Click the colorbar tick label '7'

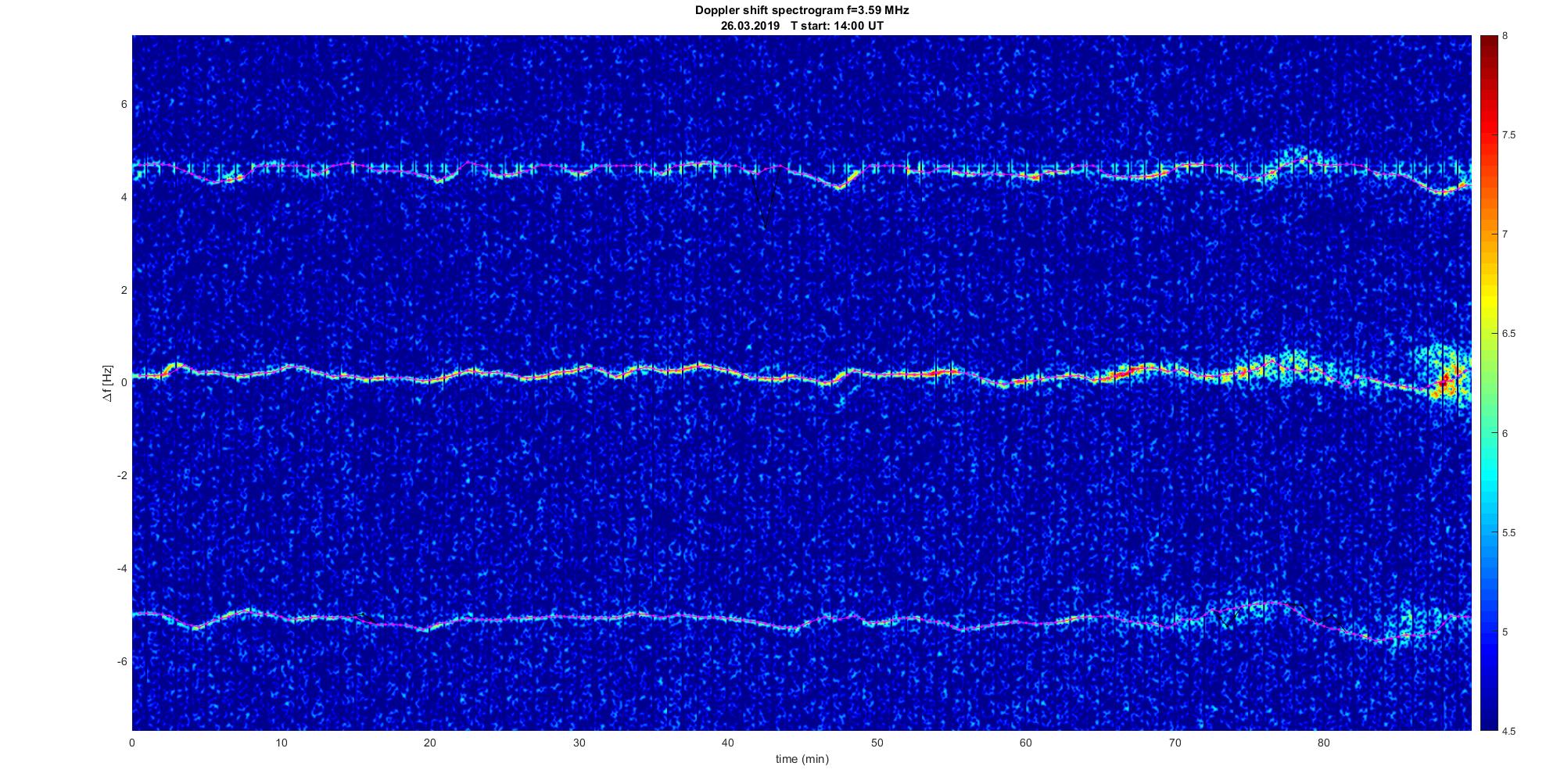pyautogui.click(x=1505, y=234)
